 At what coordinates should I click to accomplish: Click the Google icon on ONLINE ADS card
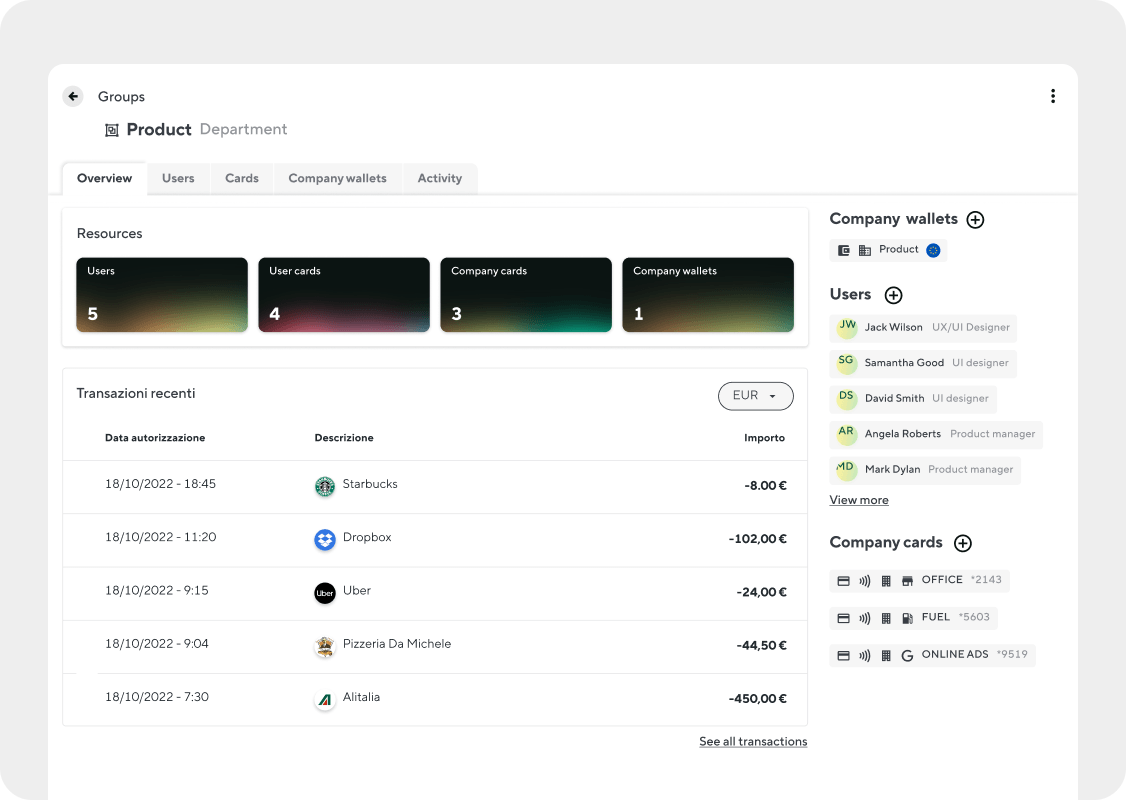(907, 656)
